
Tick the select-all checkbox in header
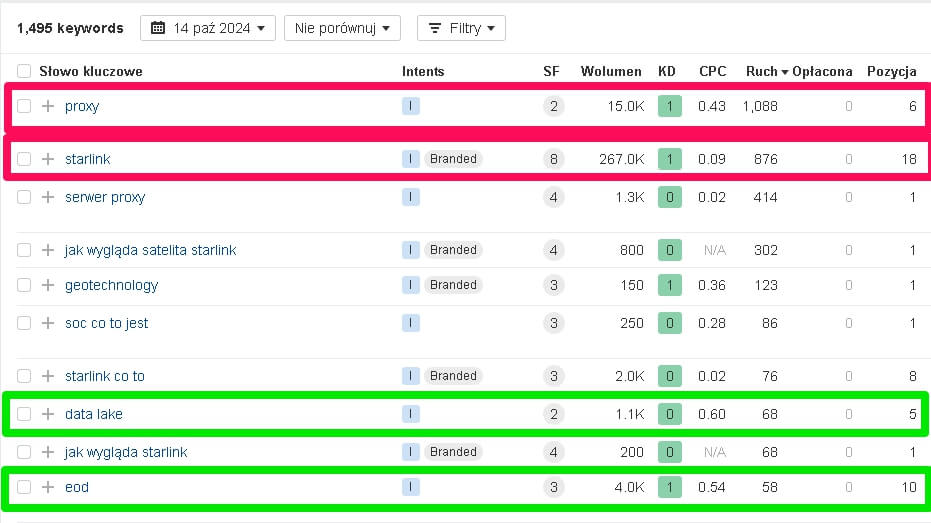[x=24, y=71]
